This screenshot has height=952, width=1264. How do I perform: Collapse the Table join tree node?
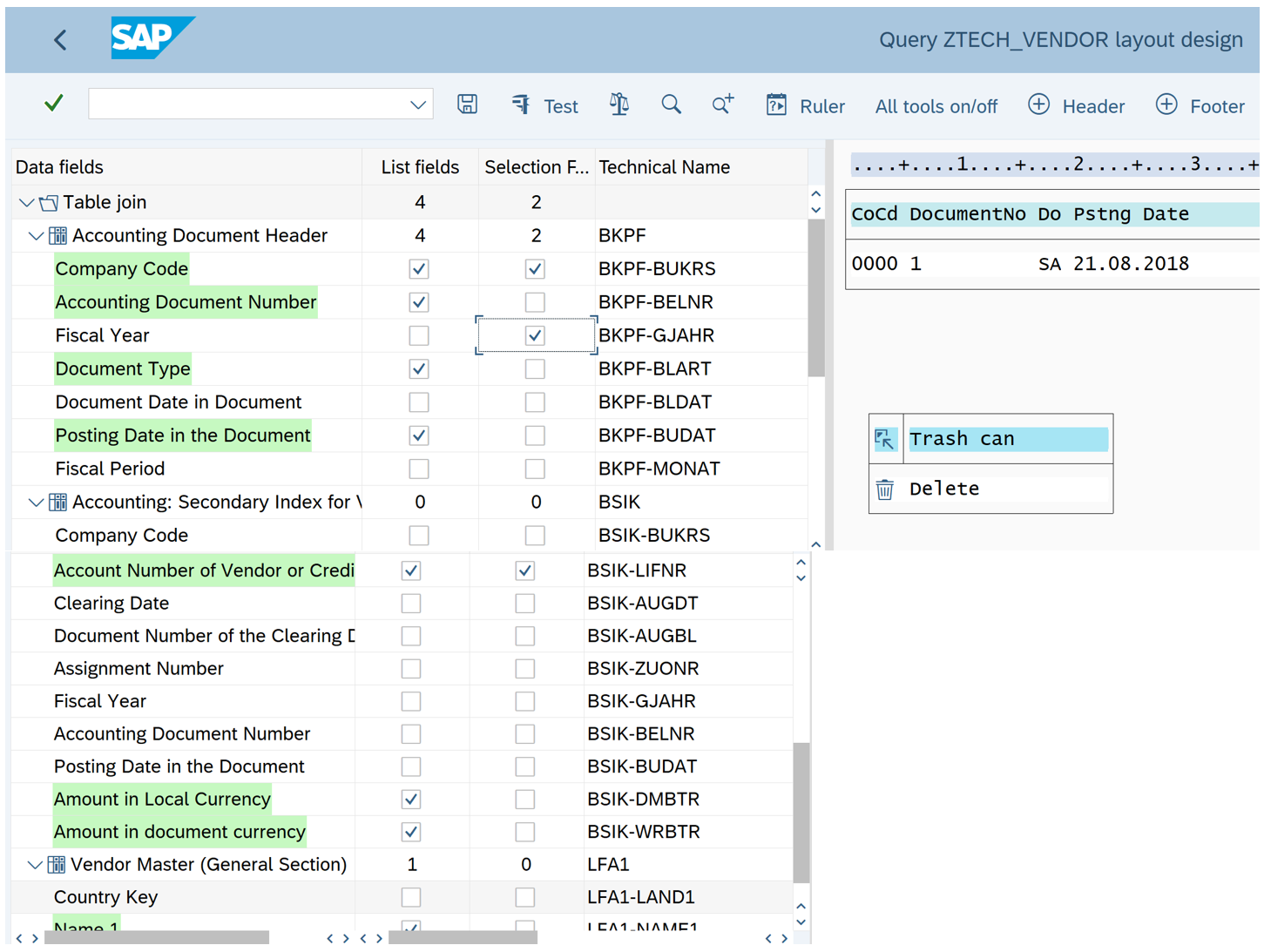pyautogui.click(x=27, y=203)
